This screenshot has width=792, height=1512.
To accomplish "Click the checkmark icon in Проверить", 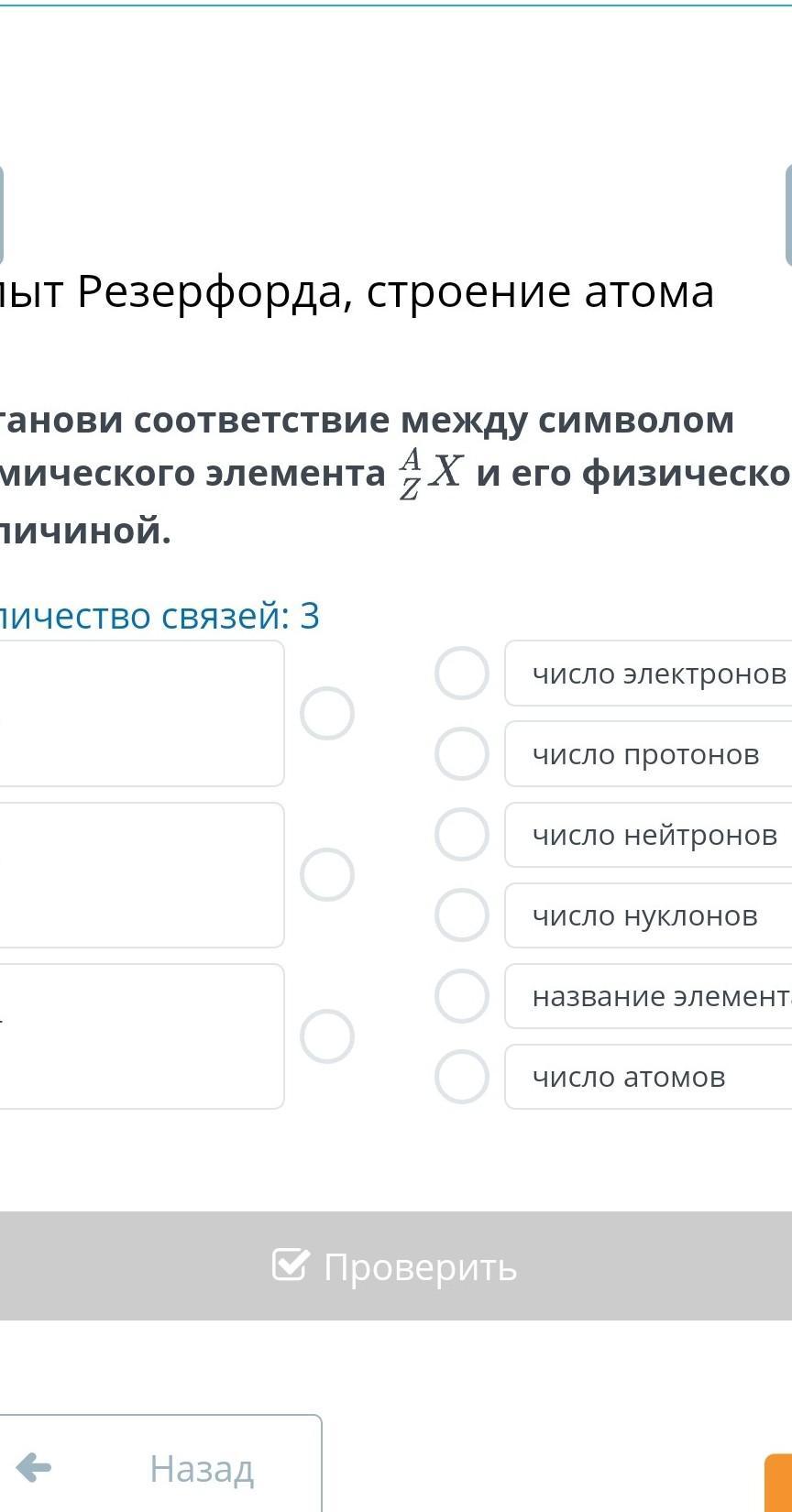I will [x=291, y=1265].
